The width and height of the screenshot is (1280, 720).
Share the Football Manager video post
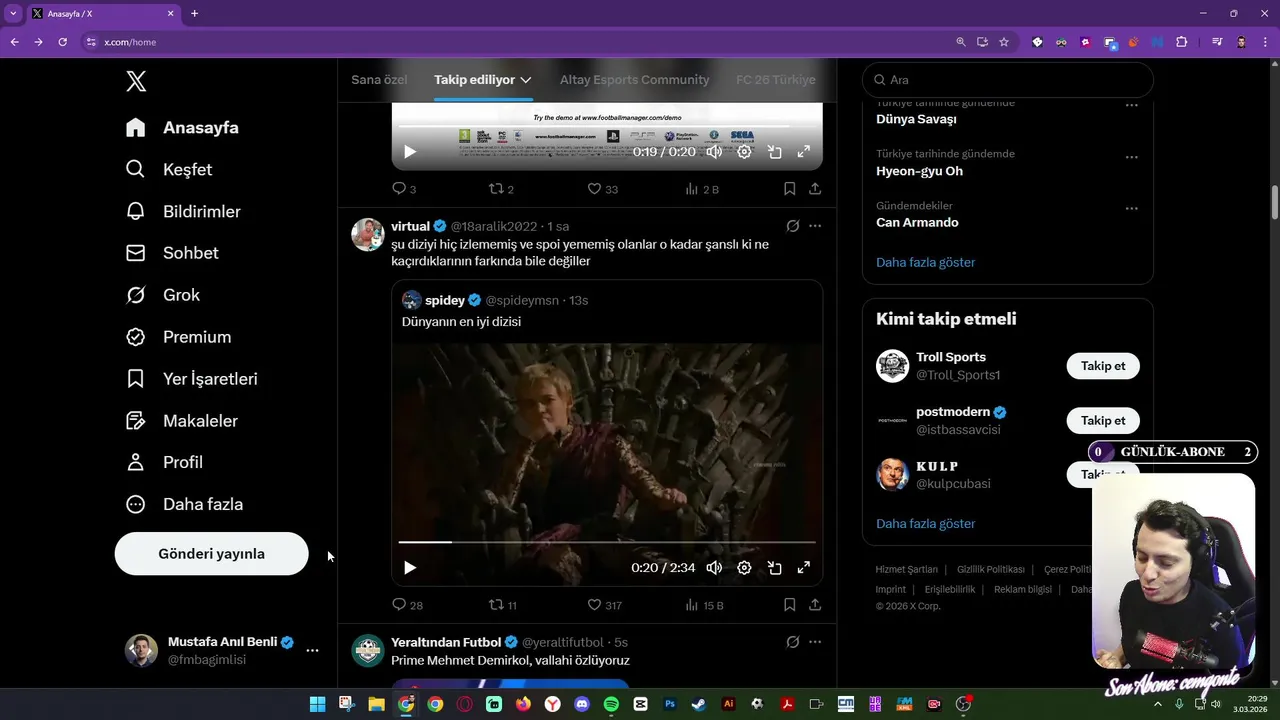(815, 188)
